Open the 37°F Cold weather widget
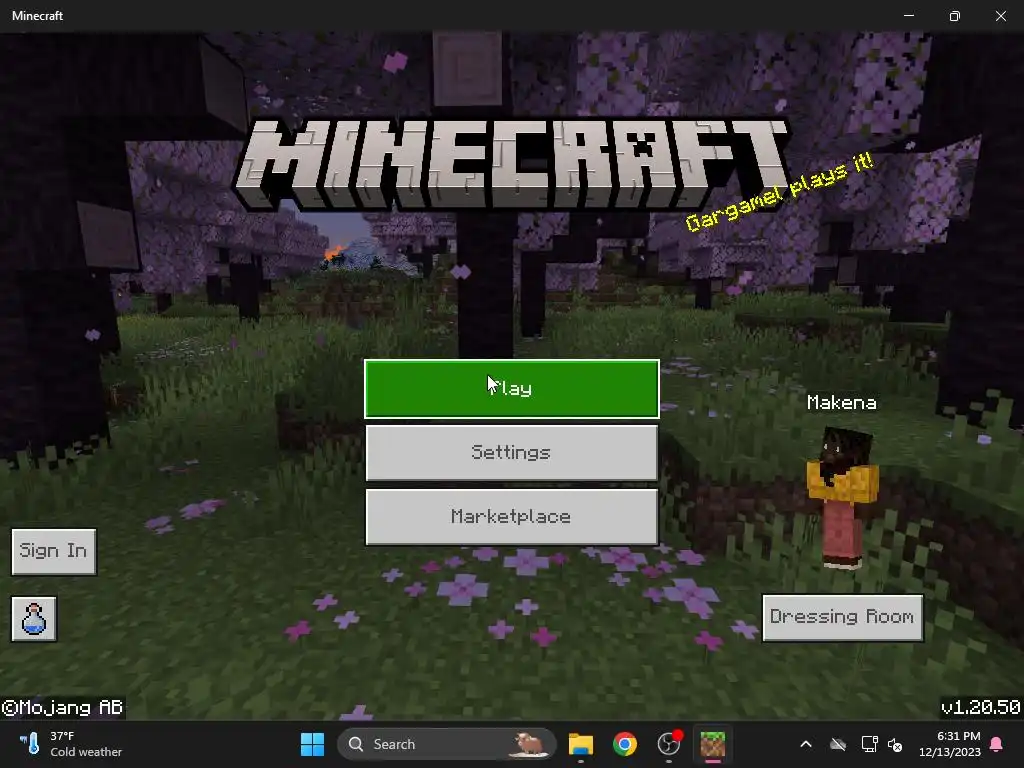This screenshot has height=768, width=1024. pos(71,744)
